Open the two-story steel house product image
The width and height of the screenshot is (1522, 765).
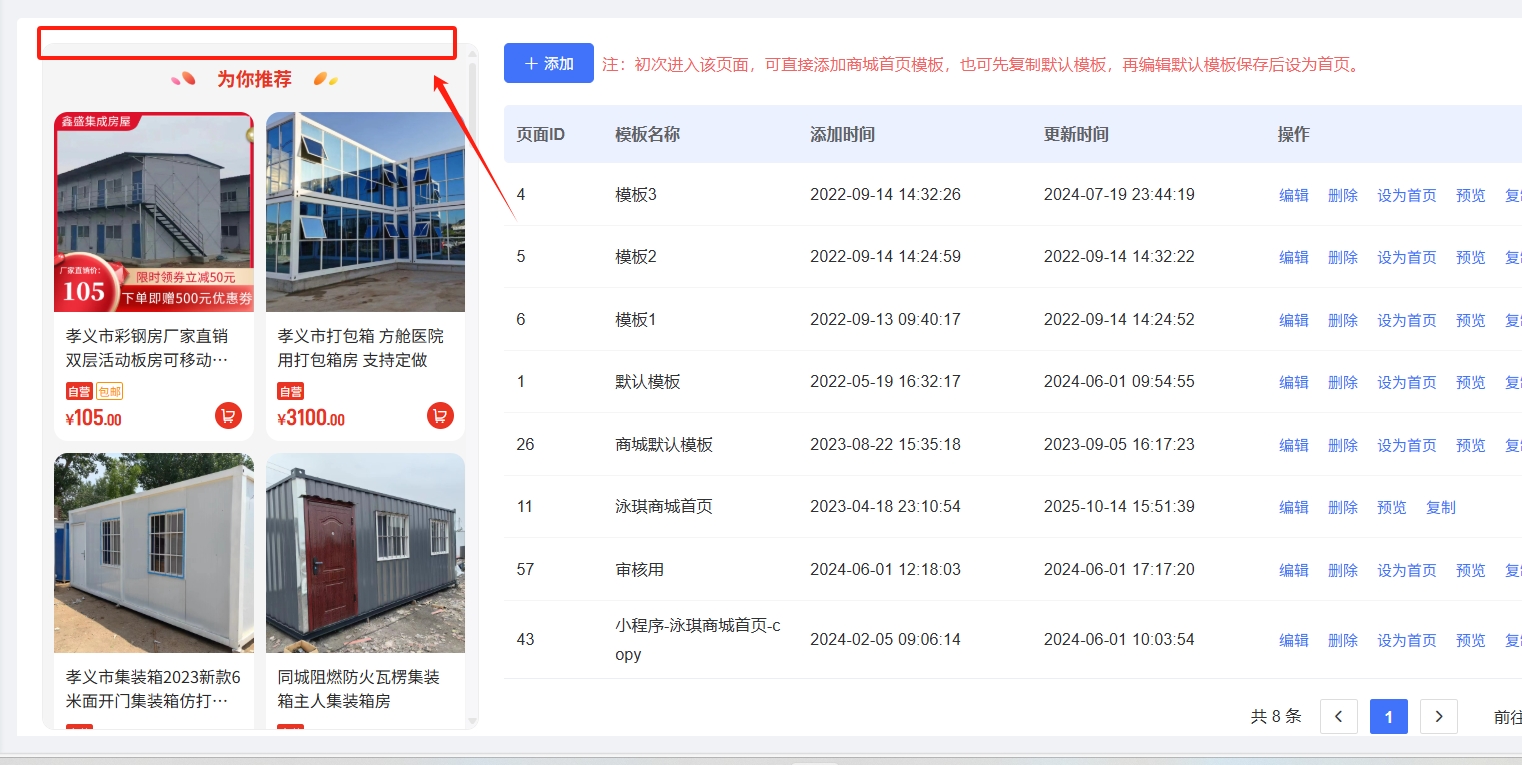(154, 212)
